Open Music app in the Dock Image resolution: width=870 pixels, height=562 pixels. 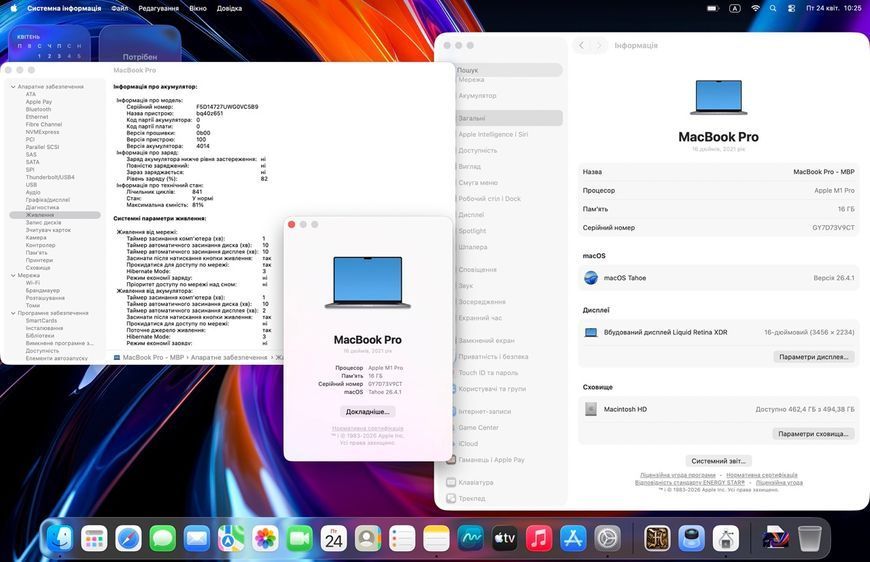tap(539, 538)
